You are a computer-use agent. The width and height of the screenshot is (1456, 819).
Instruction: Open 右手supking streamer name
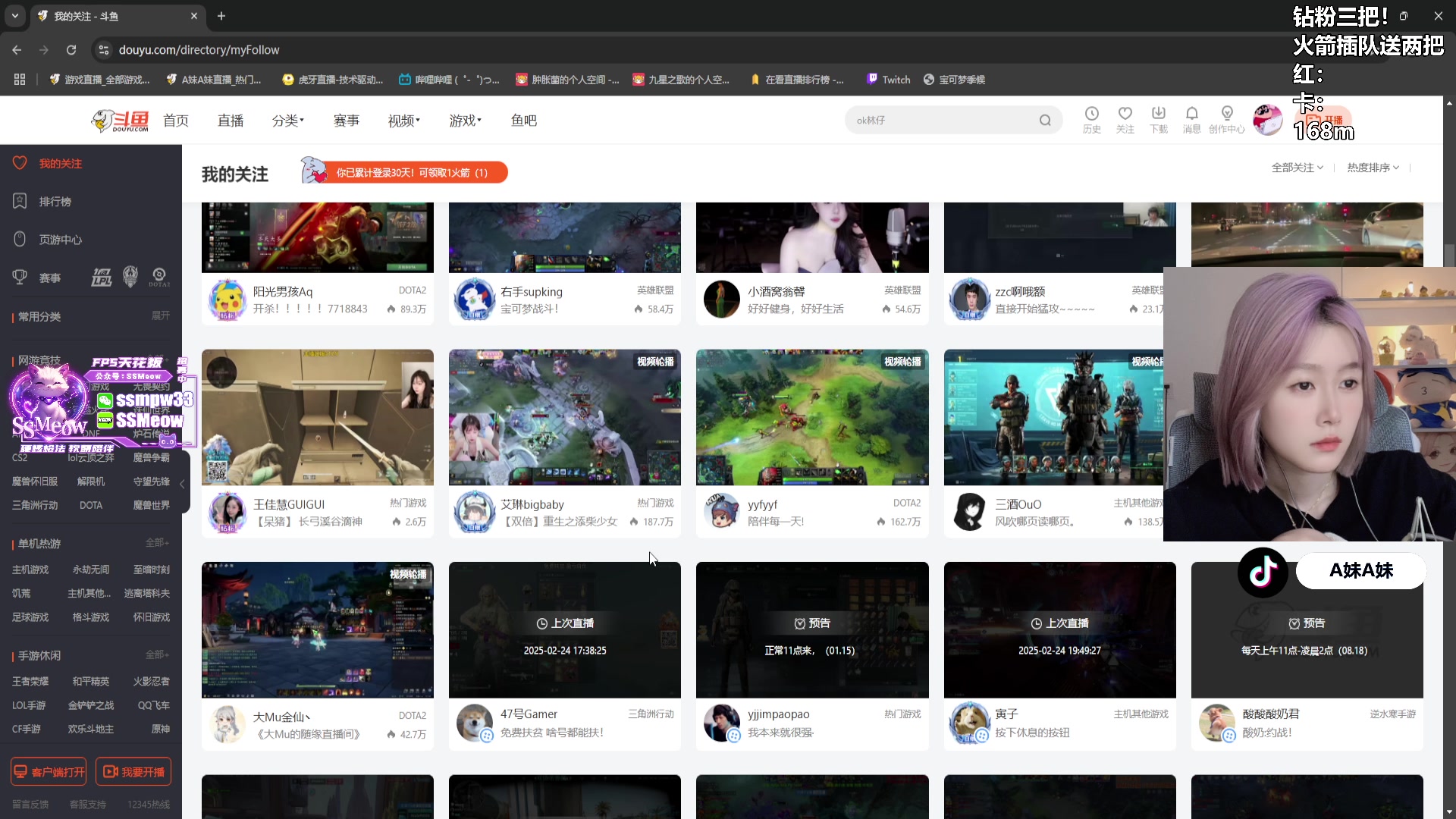[532, 291]
